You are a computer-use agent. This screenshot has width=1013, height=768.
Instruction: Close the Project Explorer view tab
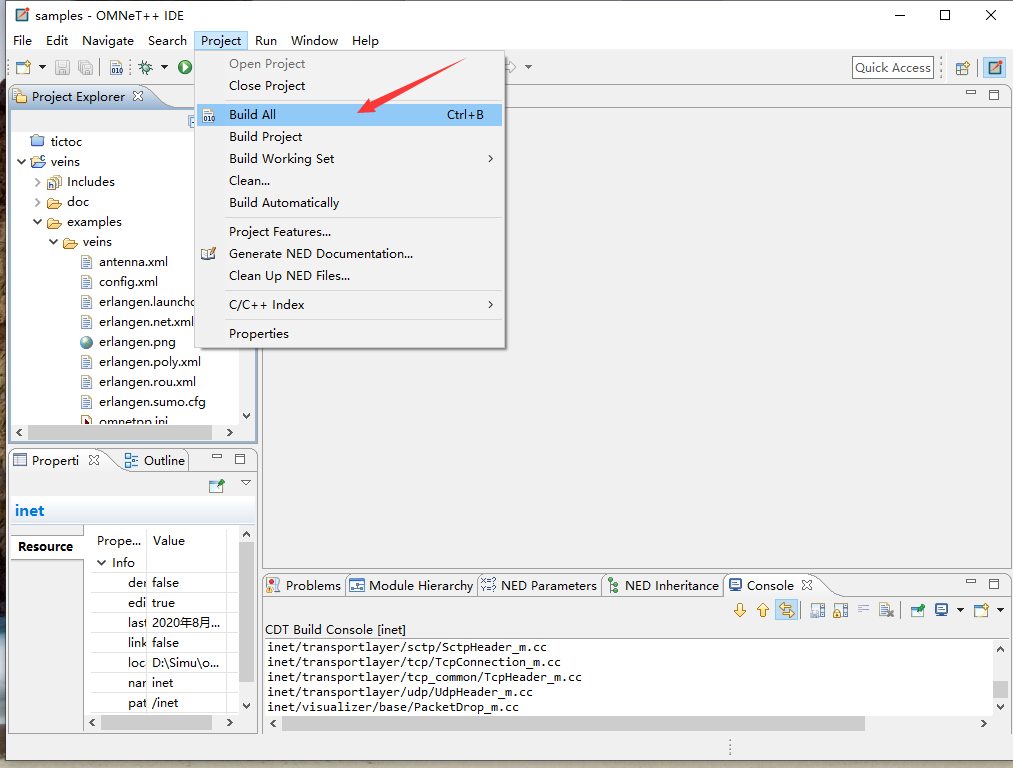138,96
